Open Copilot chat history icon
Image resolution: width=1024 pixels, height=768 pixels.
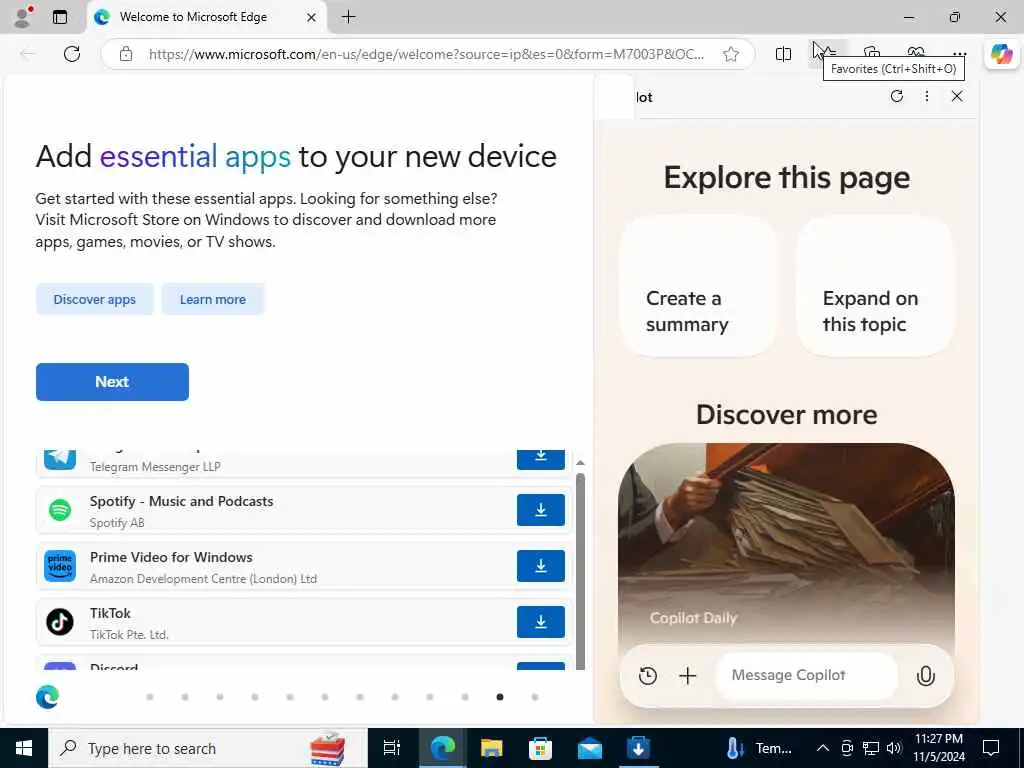coord(648,675)
